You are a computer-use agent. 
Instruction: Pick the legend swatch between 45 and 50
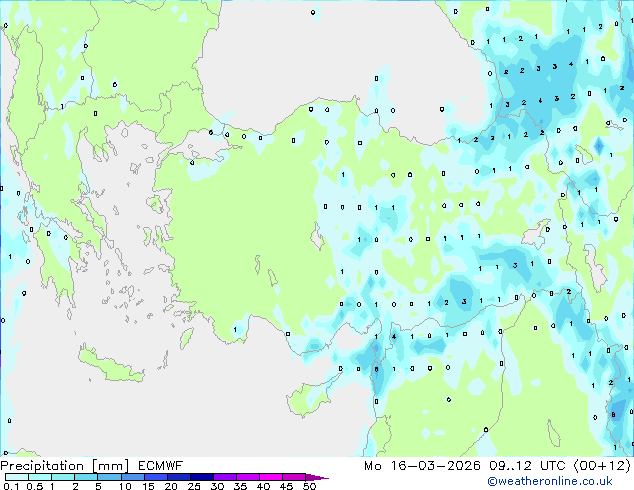[294, 477]
